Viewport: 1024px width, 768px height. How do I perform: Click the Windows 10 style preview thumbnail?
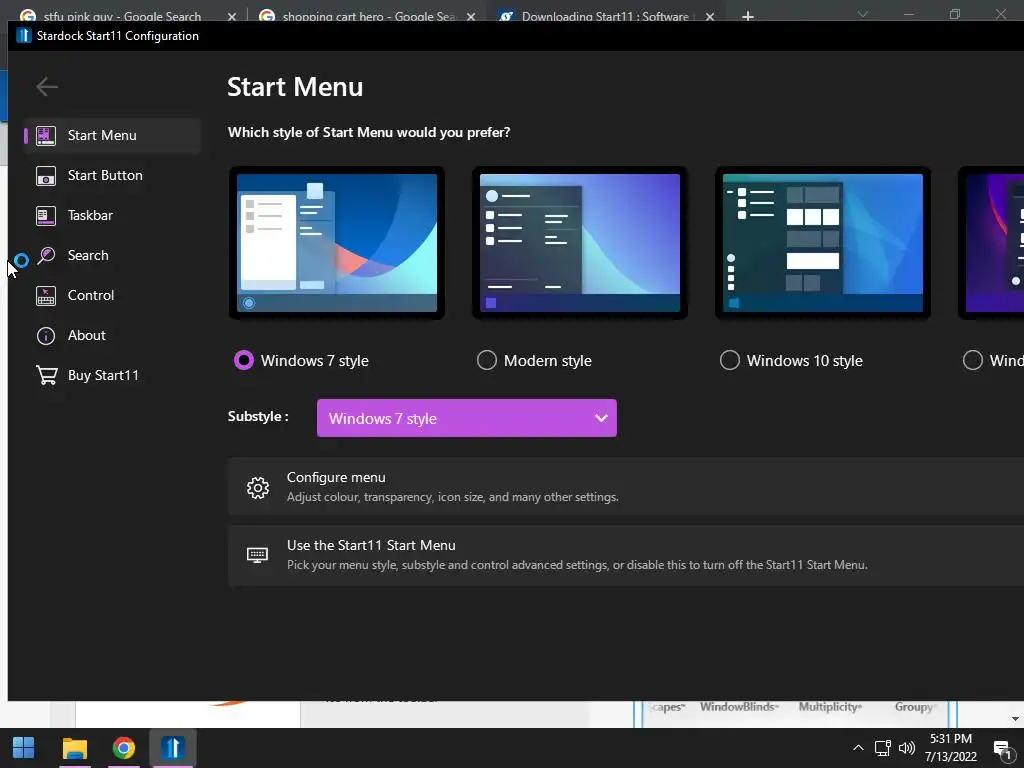click(823, 243)
